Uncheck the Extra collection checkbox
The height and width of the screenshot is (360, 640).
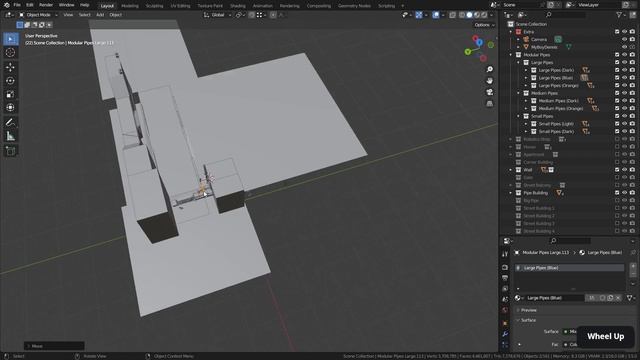point(617,31)
